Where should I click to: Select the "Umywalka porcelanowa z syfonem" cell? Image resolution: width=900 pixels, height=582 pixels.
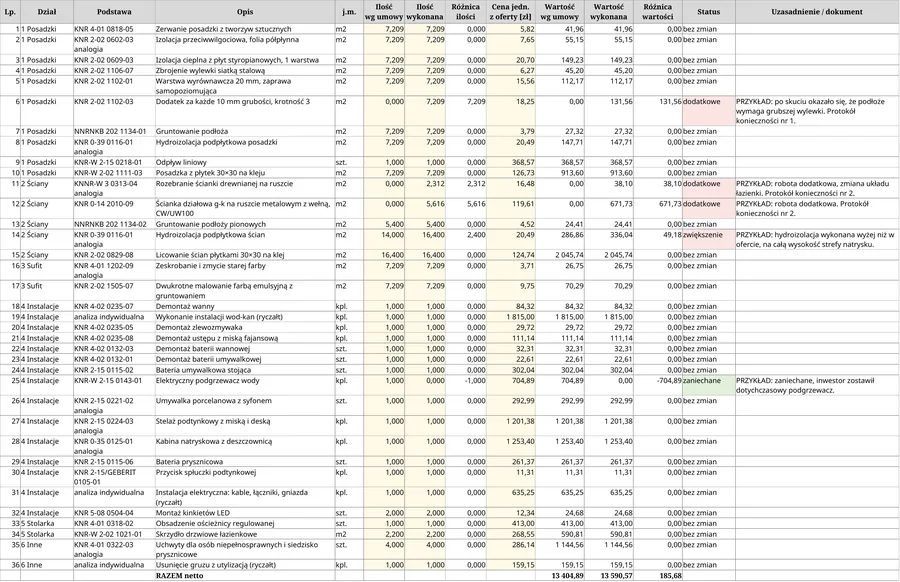pos(245,406)
